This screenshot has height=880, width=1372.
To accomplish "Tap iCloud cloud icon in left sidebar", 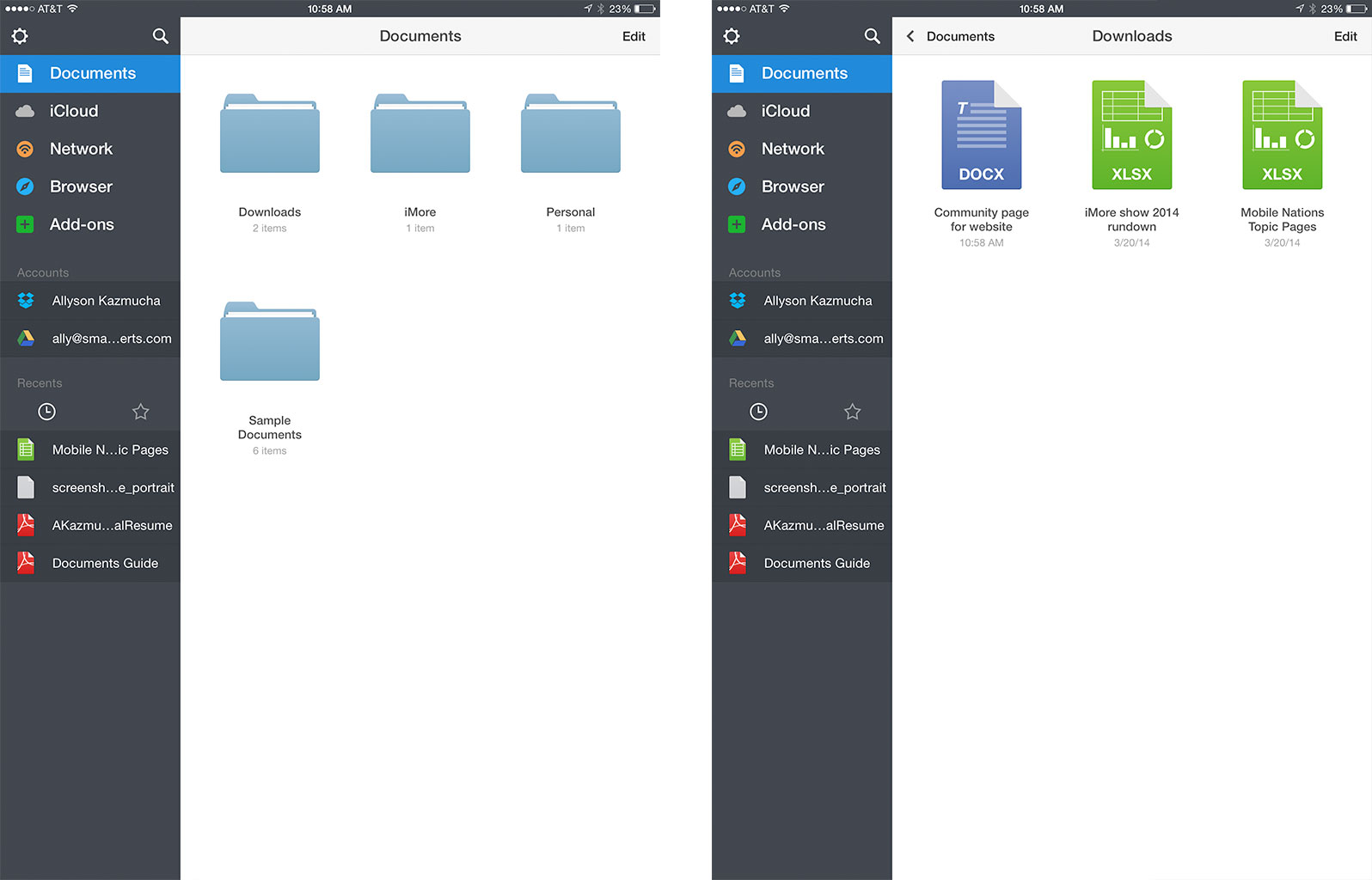I will tap(26, 111).
